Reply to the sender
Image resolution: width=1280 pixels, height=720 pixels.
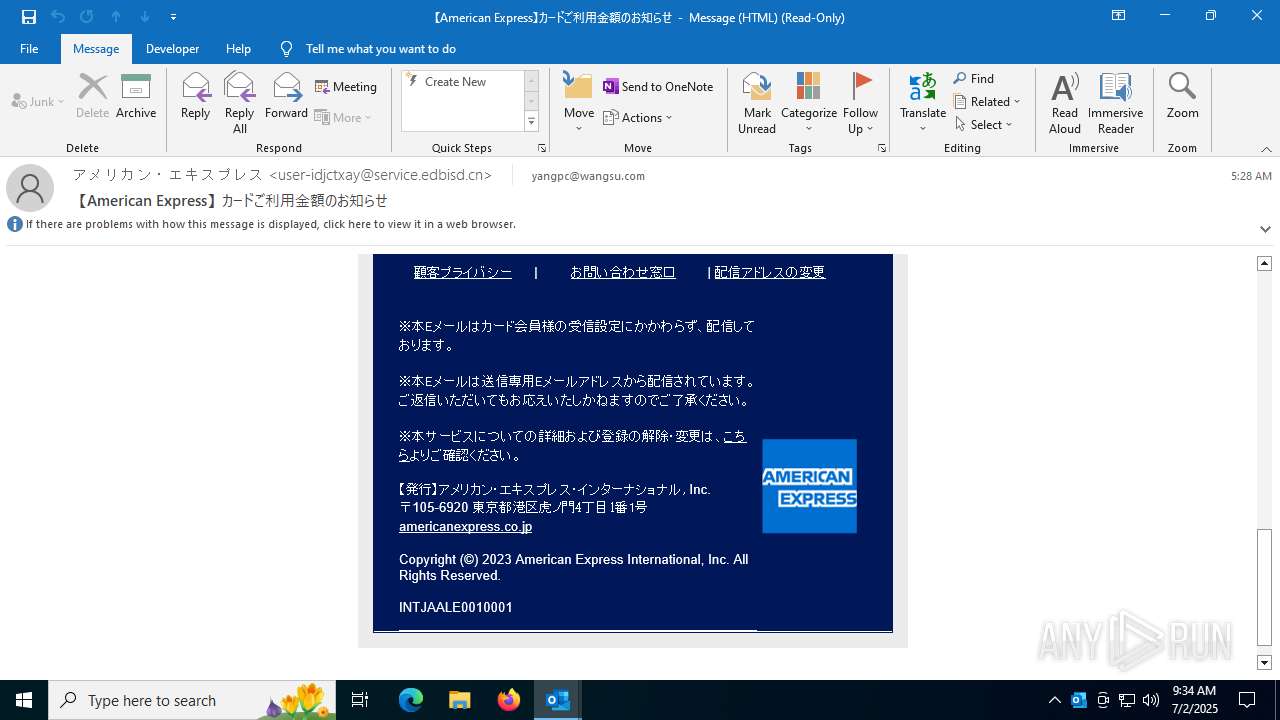pos(195,97)
